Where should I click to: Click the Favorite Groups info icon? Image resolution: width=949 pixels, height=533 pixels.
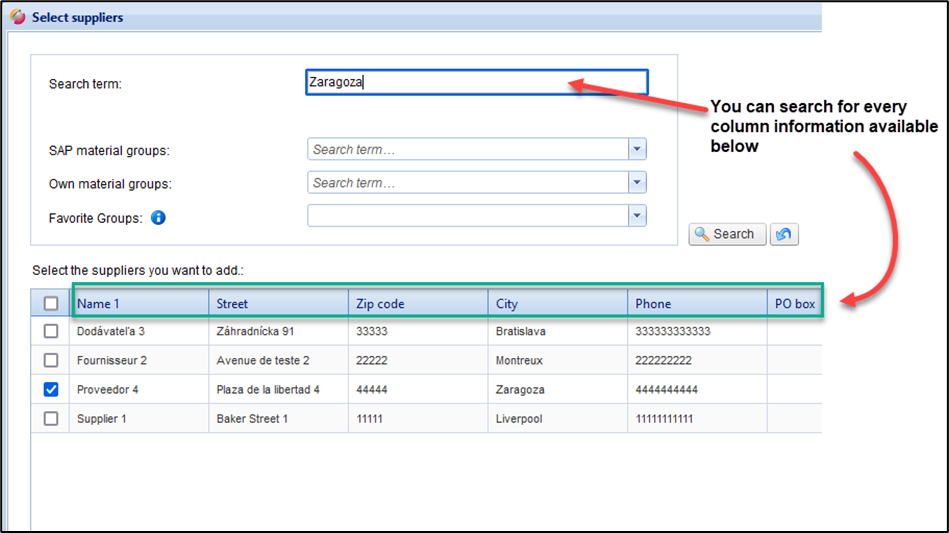[158, 217]
